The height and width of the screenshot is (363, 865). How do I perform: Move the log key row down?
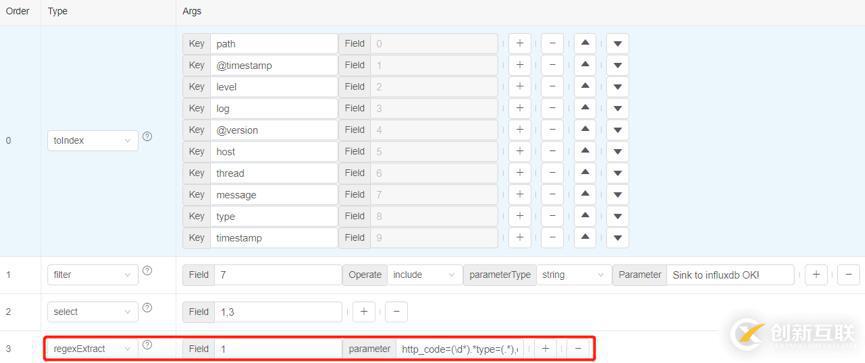pyautogui.click(x=617, y=108)
